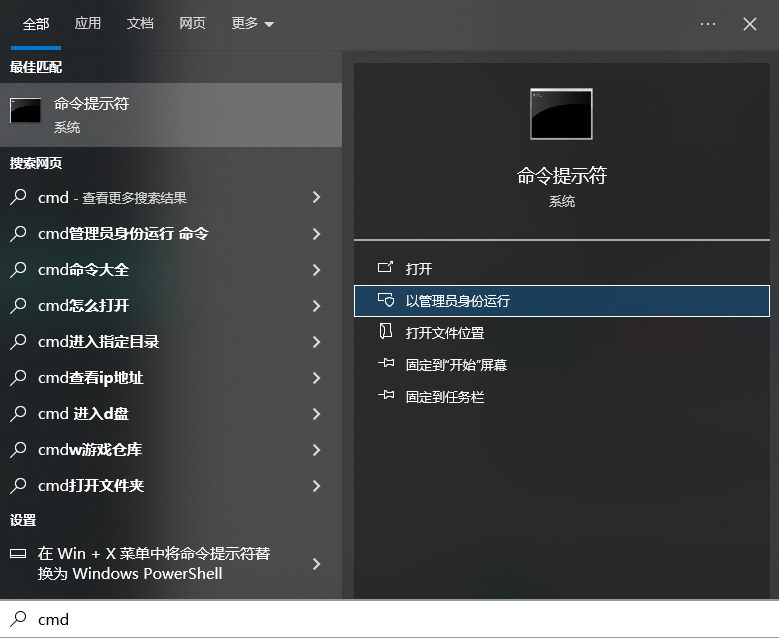Click the large Command Prompt icon in preview
This screenshot has width=779, height=638.
561,114
